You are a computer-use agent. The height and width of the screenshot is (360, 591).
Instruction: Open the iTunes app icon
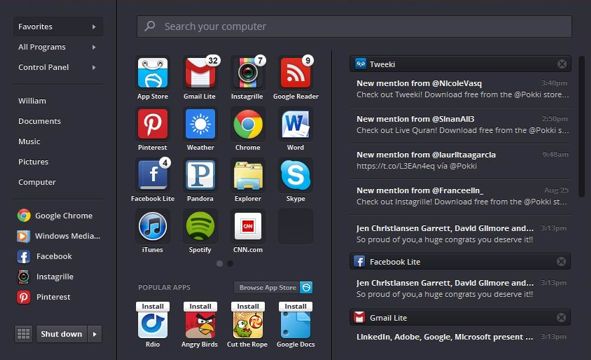tap(153, 226)
